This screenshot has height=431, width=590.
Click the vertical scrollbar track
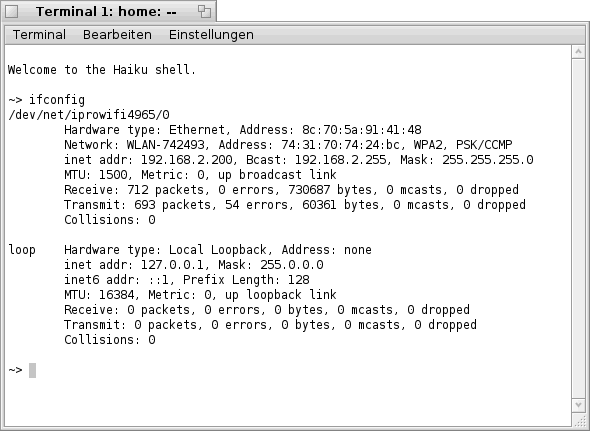[x=578, y=228]
